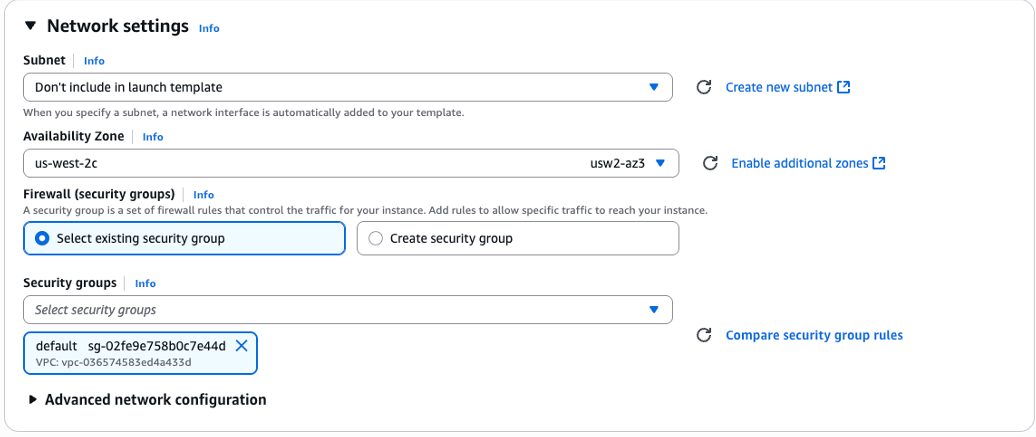Click Info link beside Security groups label
This screenshot has height=437, width=1036.
(145, 284)
